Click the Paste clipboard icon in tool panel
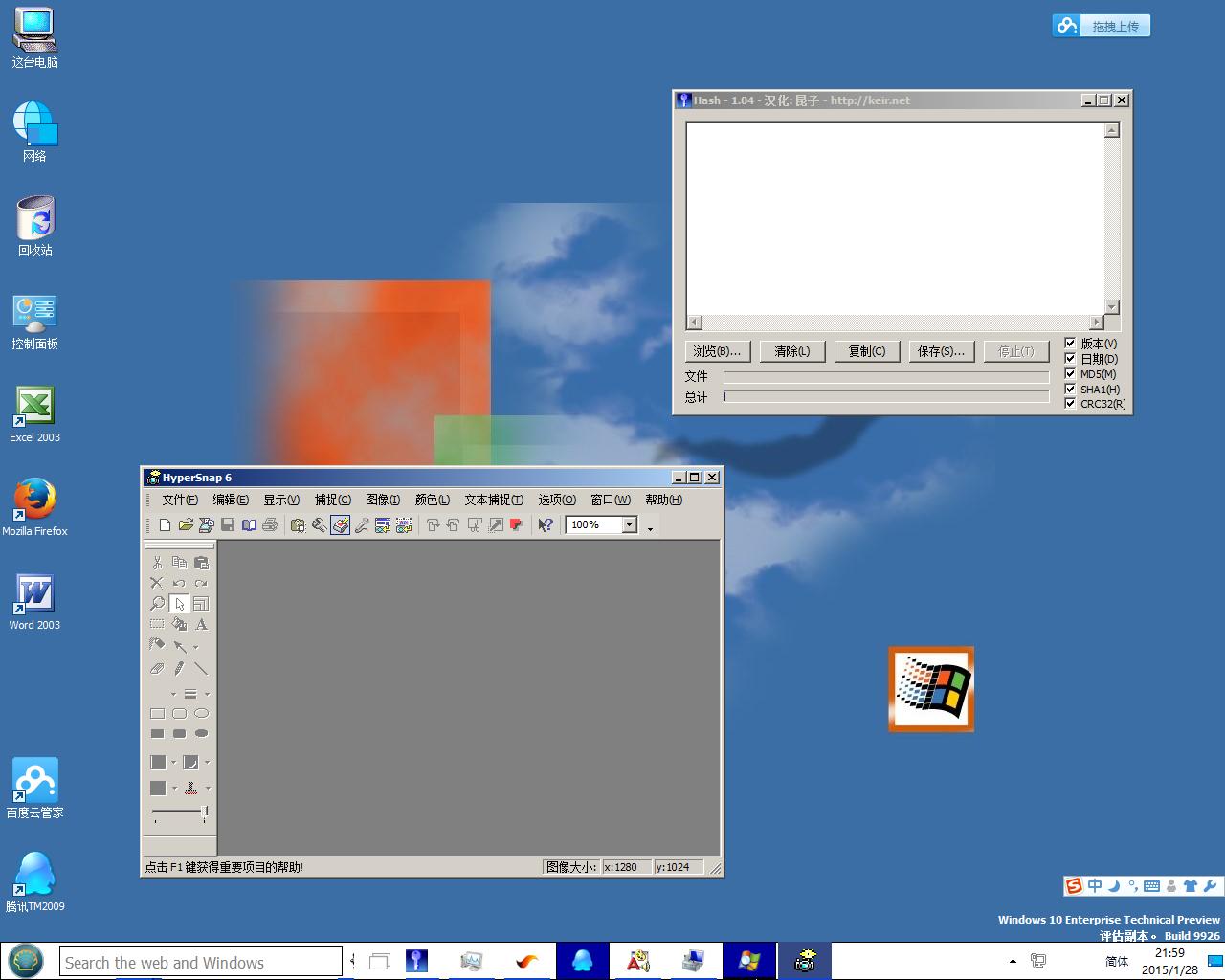The height and width of the screenshot is (980, 1225). point(201,563)
